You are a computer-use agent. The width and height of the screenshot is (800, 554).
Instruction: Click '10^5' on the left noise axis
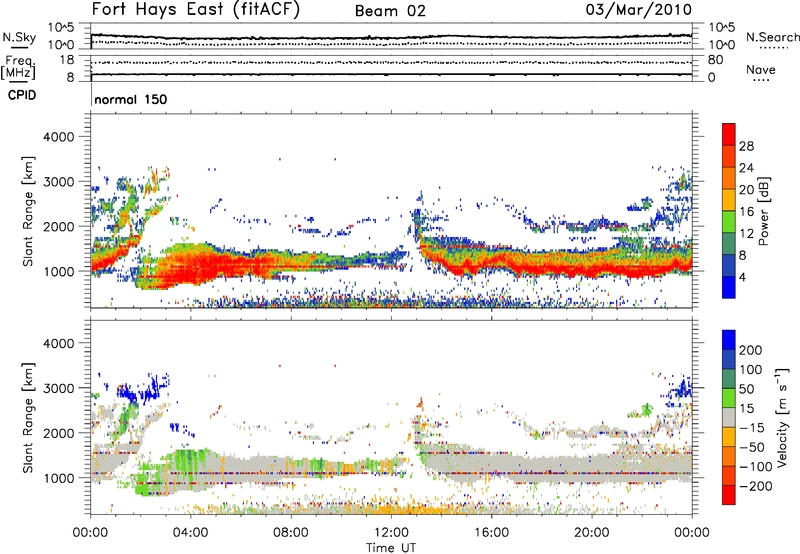coord(61,28)
